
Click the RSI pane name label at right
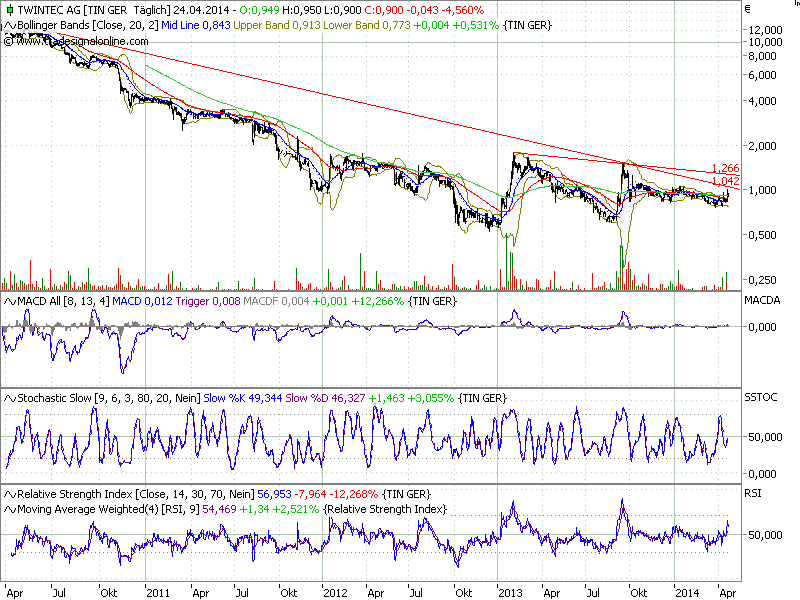click(x=753, y=493)
